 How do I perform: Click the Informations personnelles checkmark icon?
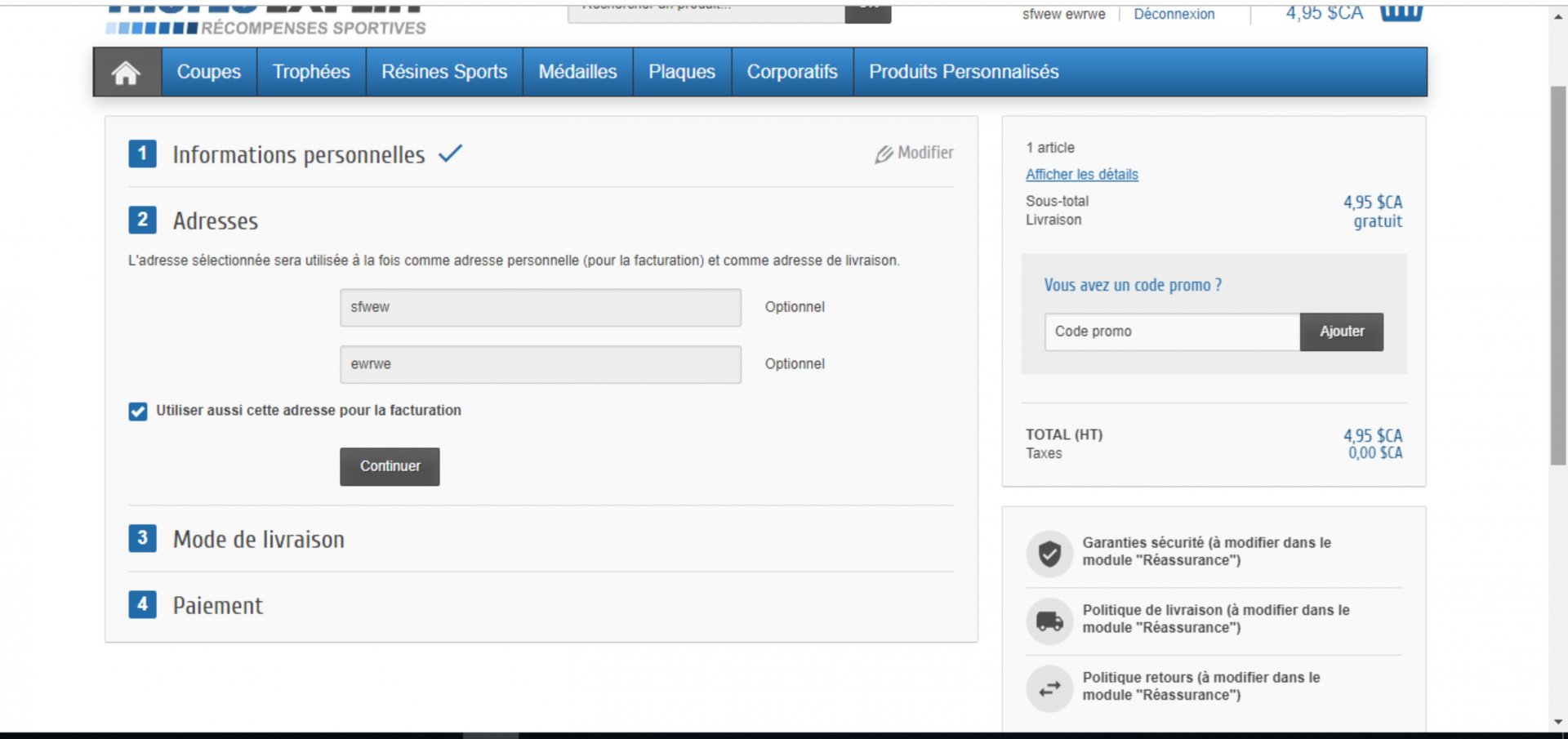(450, 154)
